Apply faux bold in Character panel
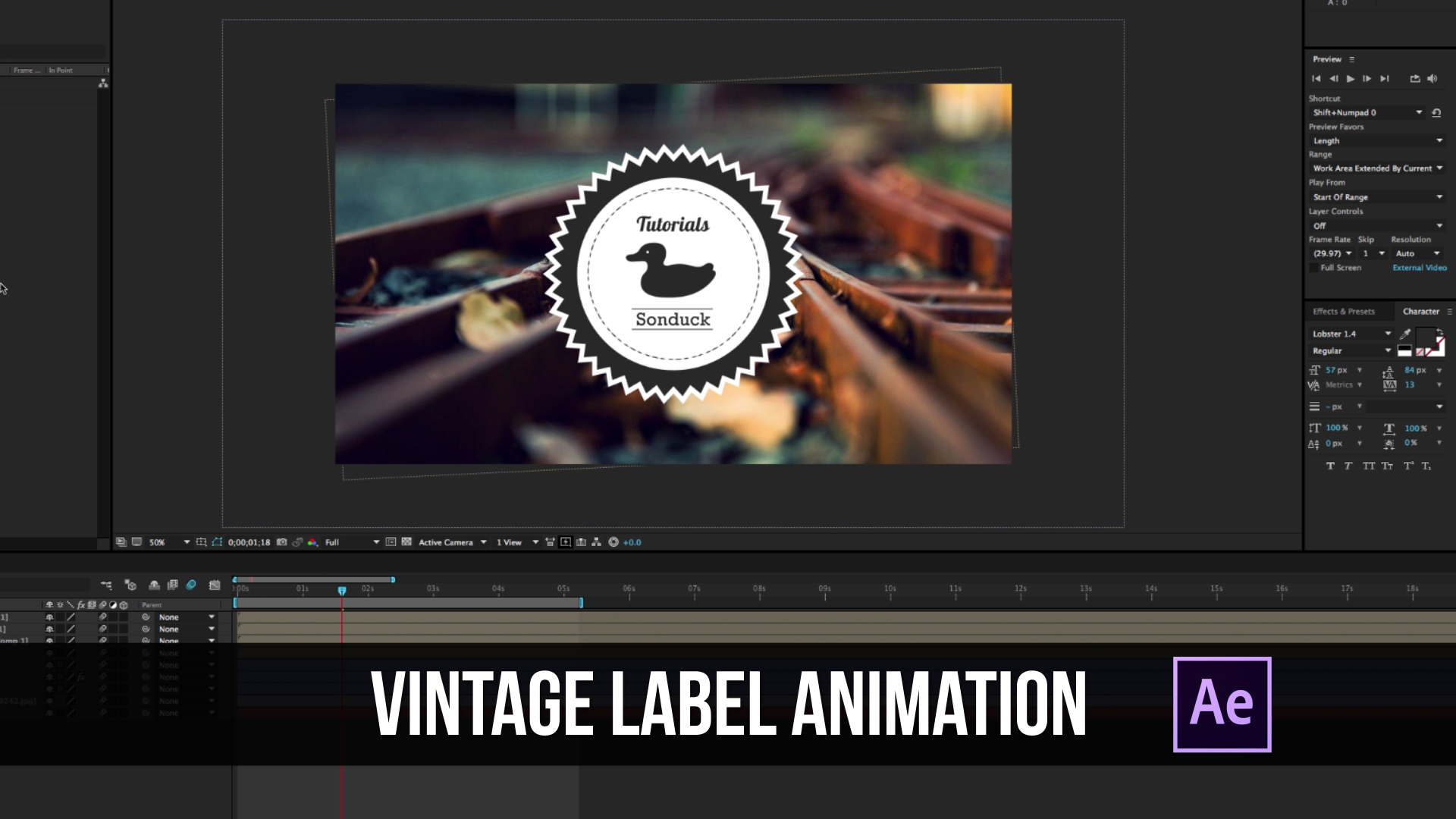This screenshot has width=1456, height=819. (1330, 466)
